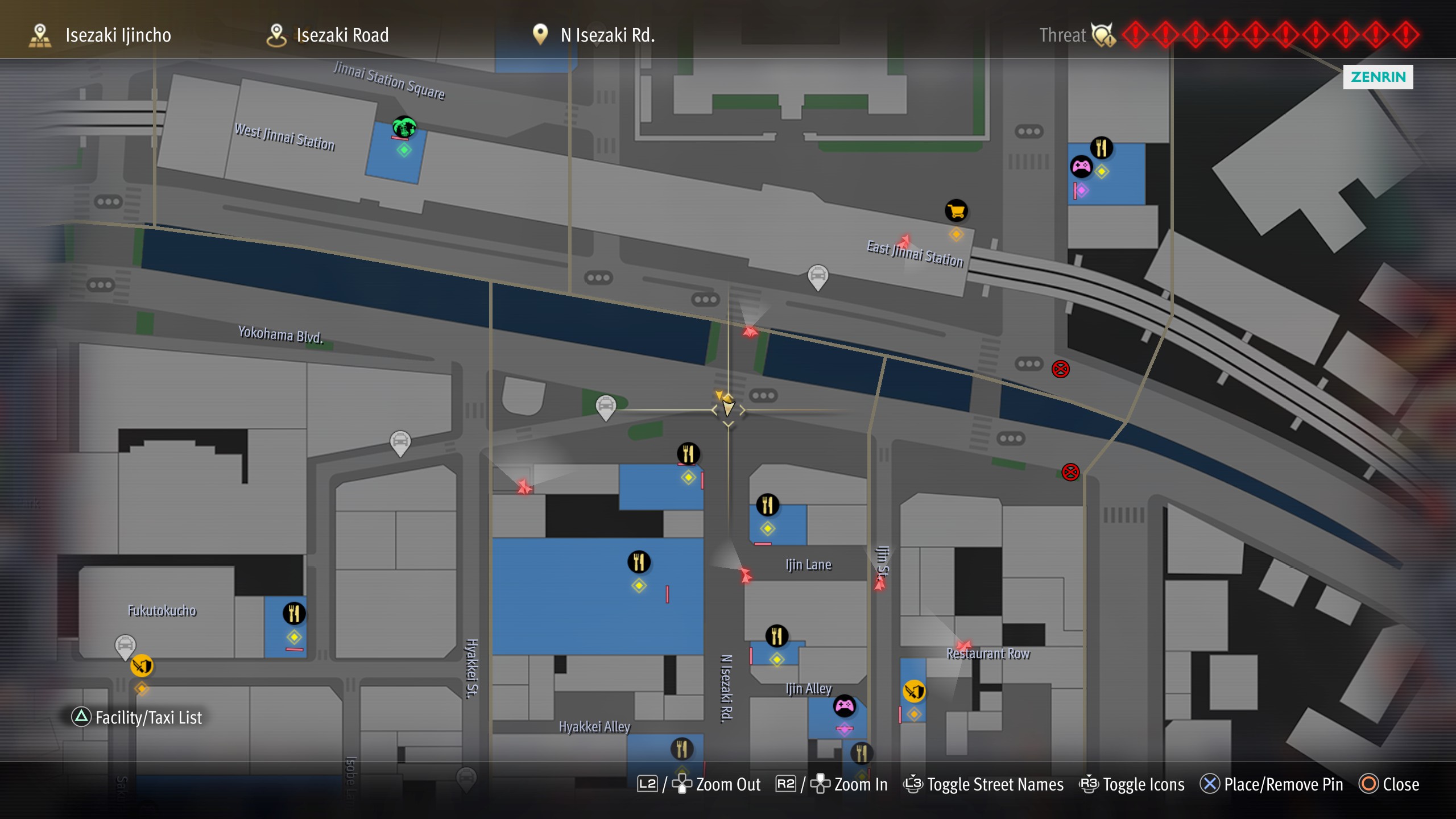Screen dimensions: 1456x819
Task: Click the upper red crossed-circle marker by the canal
Action: [x=1060, y=369]
